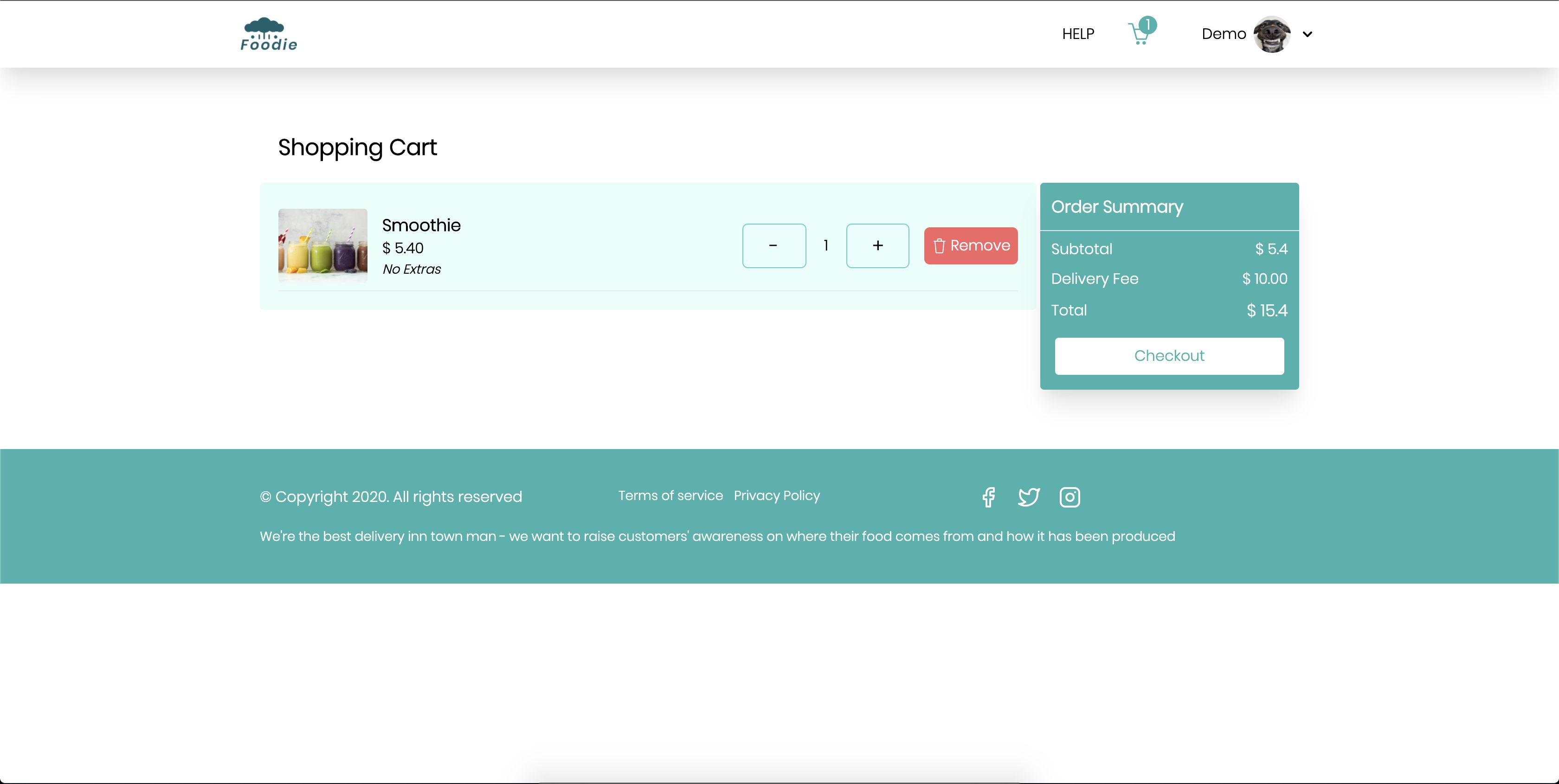Click the Subtotal $ 5.4 value
Viewport: 1559px width, 784px height.
(x=1271, y=249)
